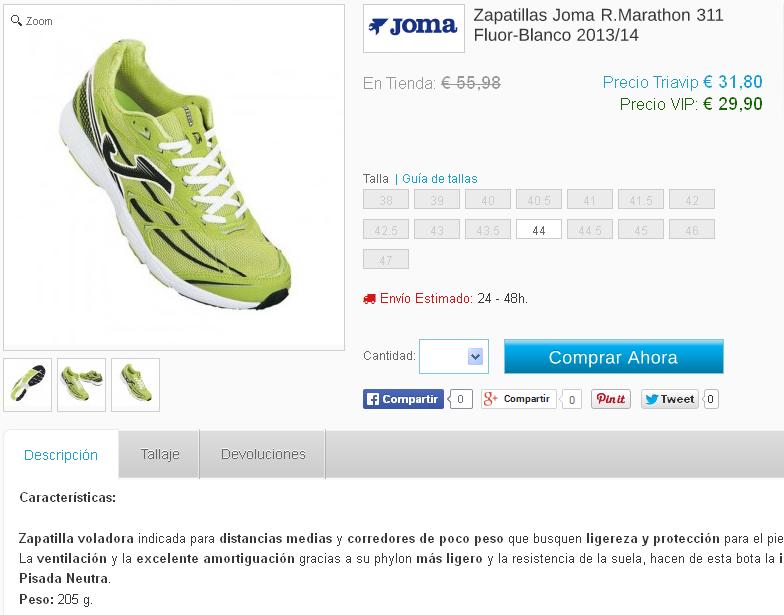Click the Cantidad dropdown arrow
Image resolution: width=784 pixels, height=615 pixels.
click(475, 356)
